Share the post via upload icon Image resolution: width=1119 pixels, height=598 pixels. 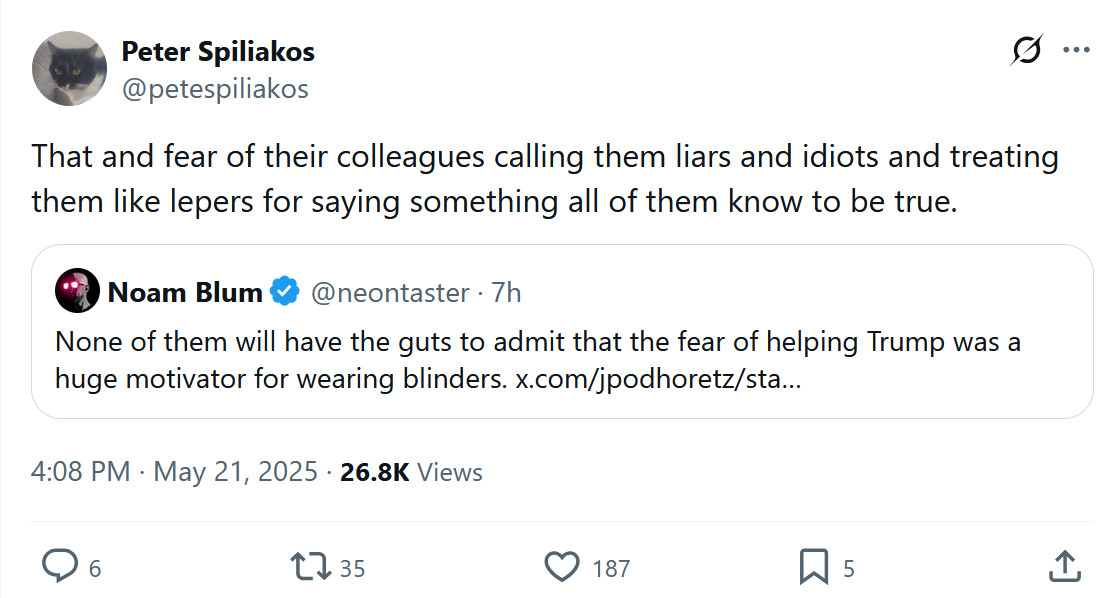(1063, 567)
